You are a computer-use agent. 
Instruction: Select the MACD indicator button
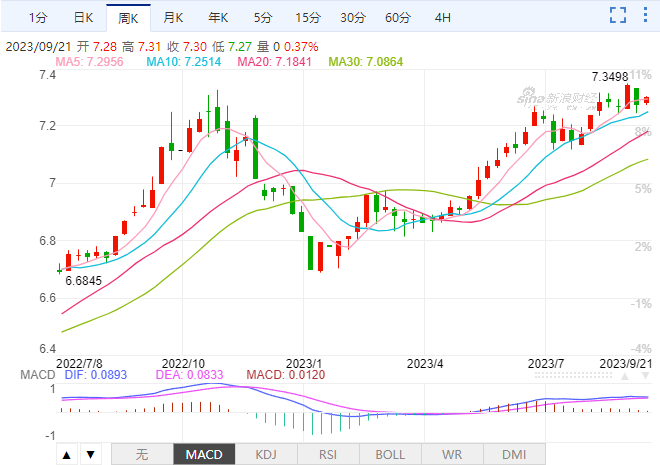pos(204,454)
